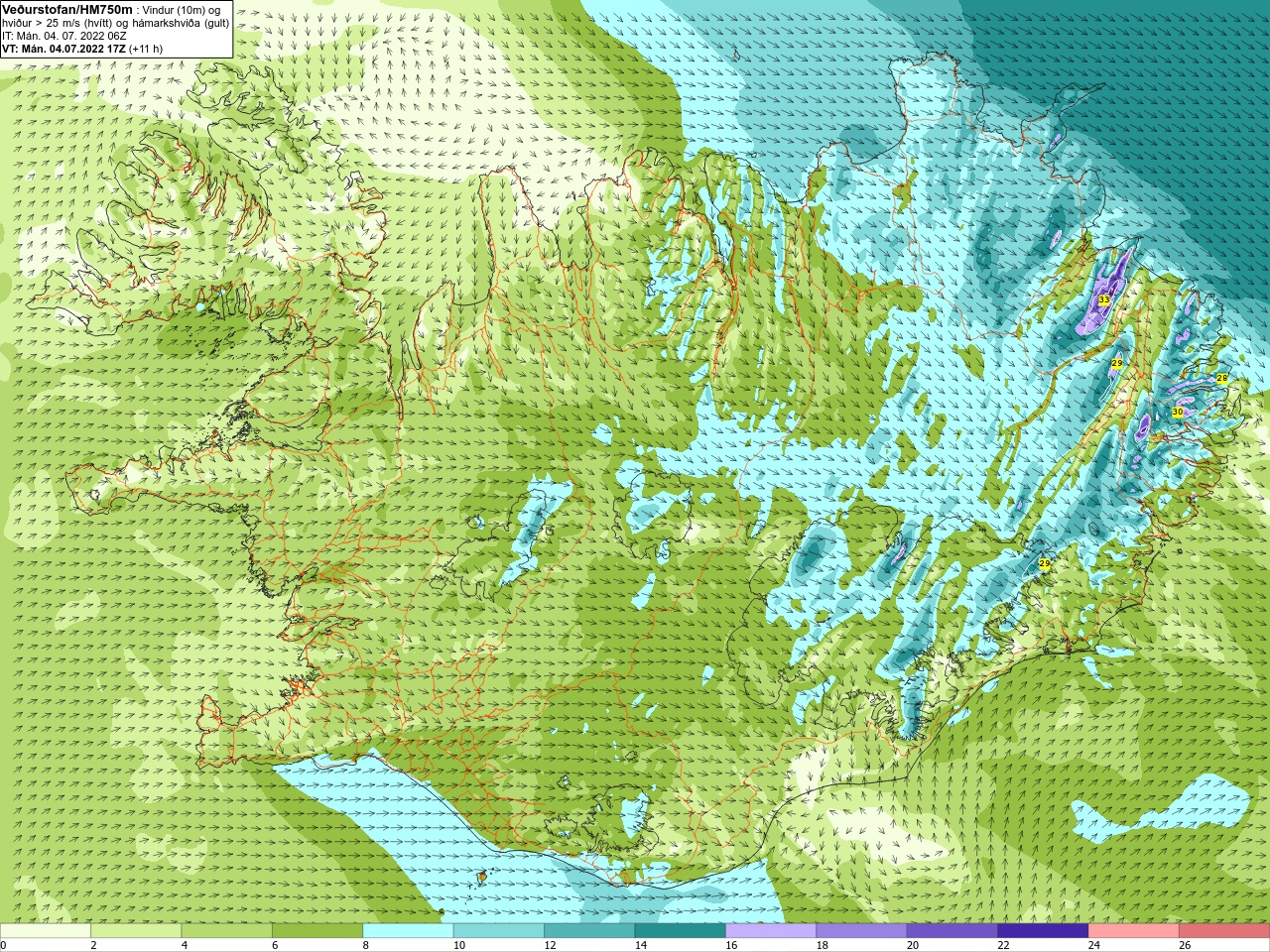
Task: Select the above-26 m/s salmon red swatch
Action: [1224, 931]
